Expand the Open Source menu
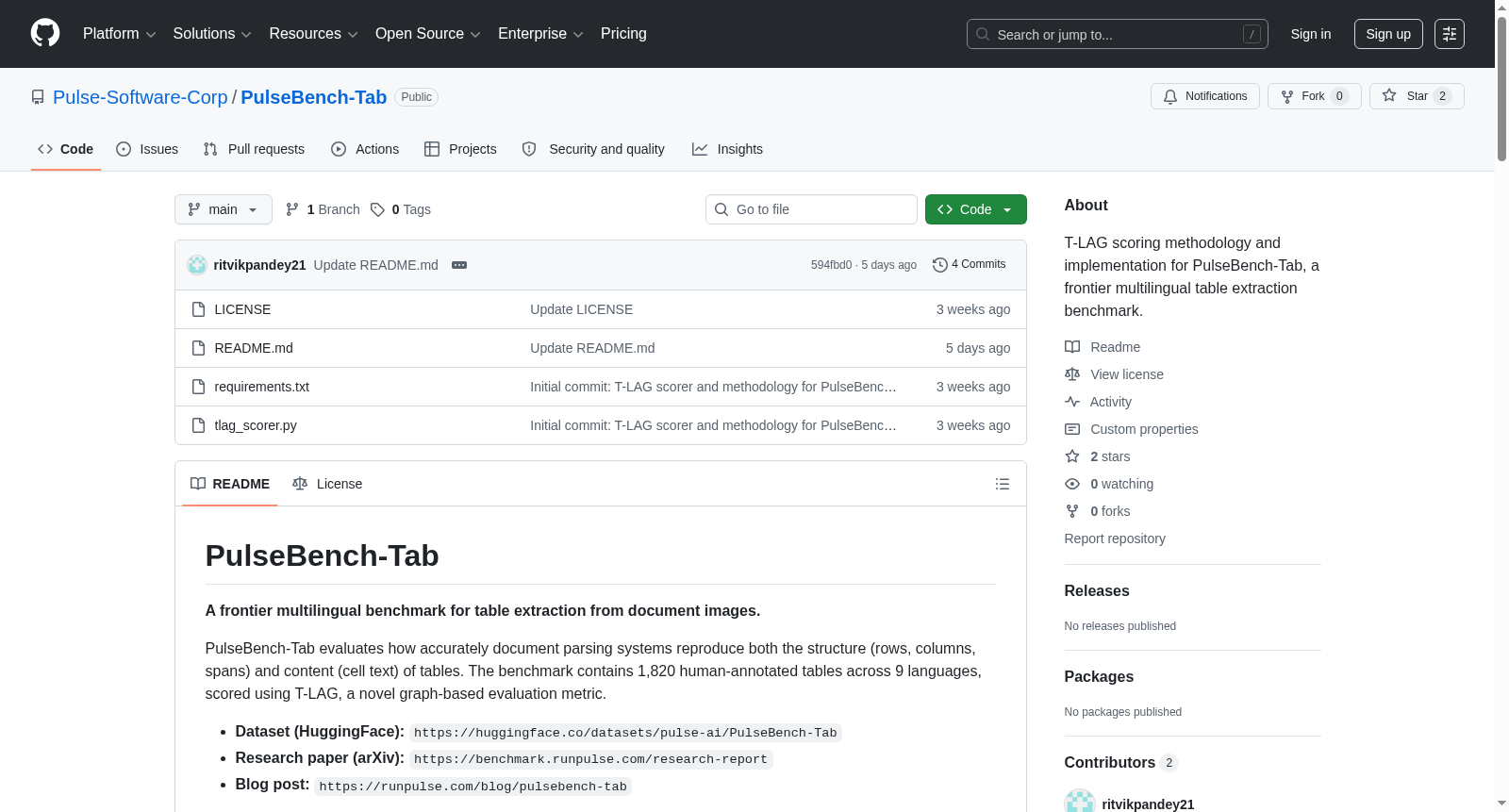The height and width of the screenshot is (812, 1509). coord(428,34)
